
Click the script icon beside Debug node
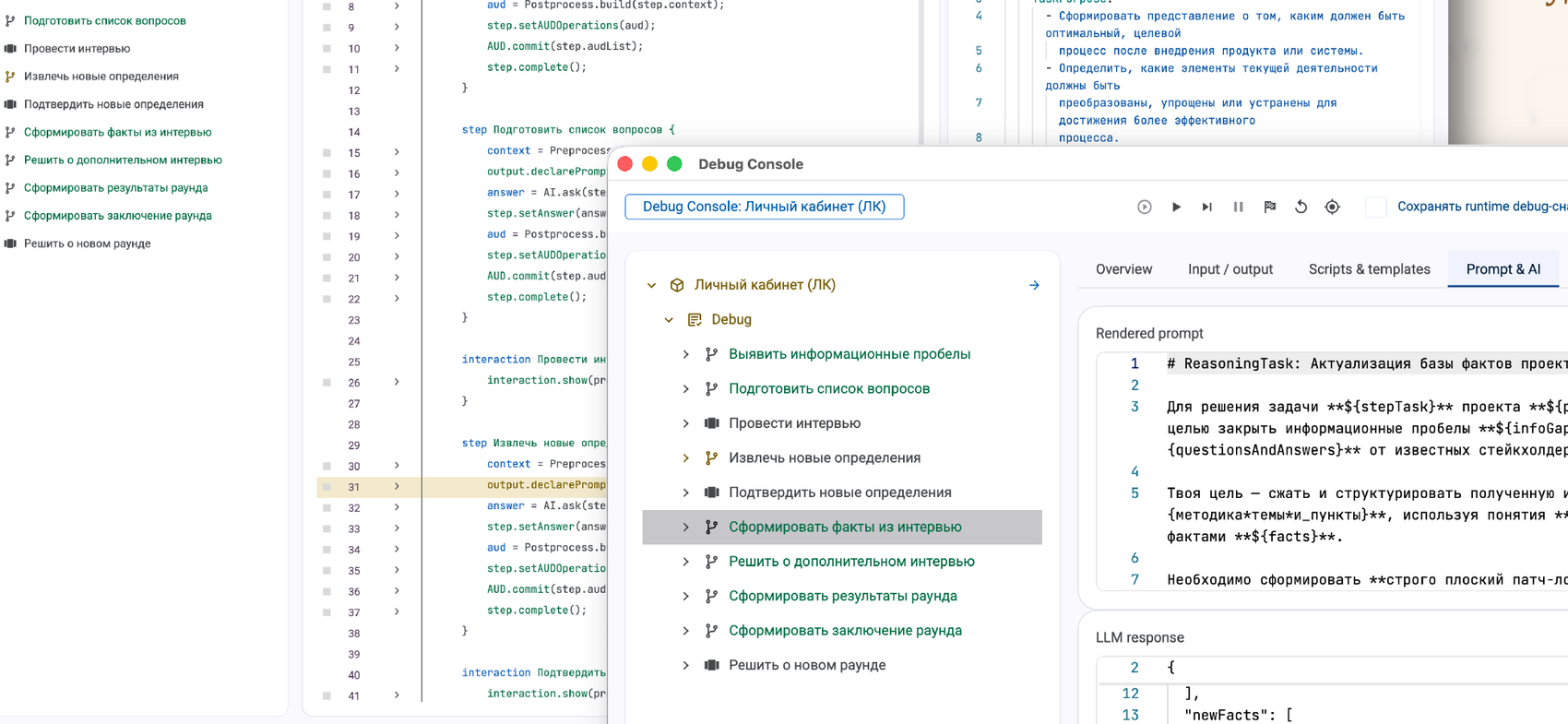click(x=695, y=319)
